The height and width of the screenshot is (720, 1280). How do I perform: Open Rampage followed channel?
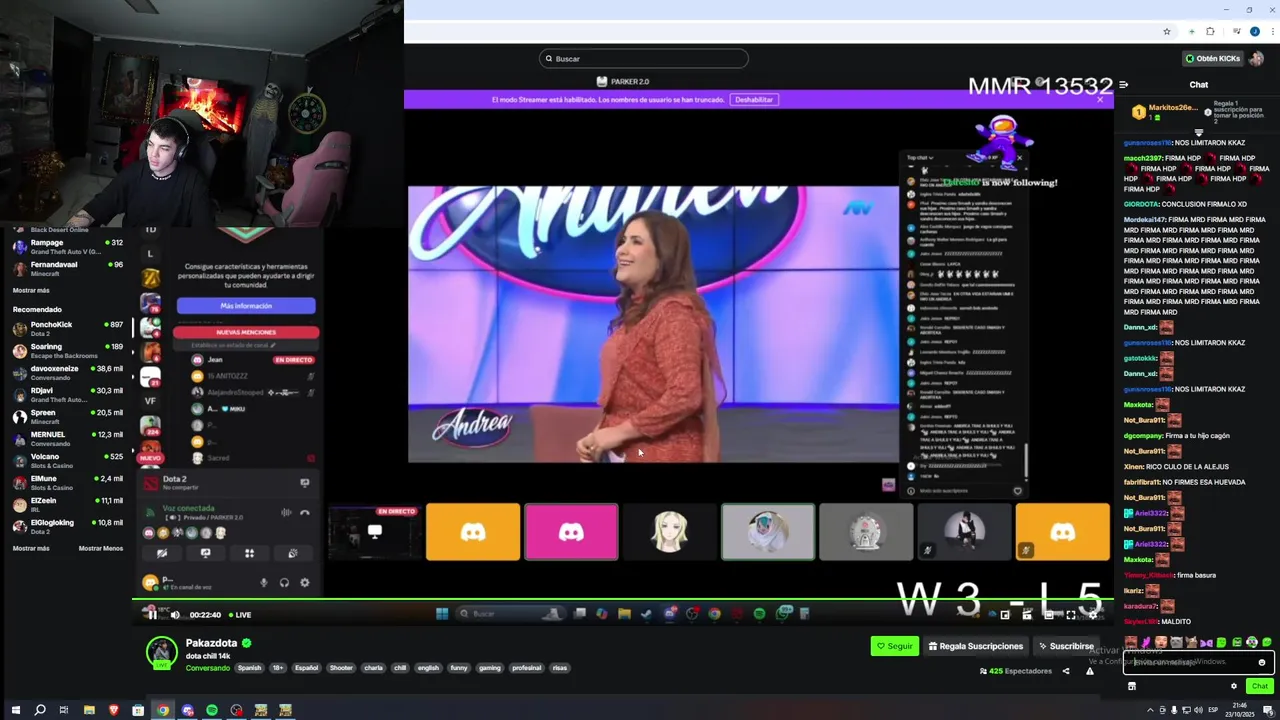point(68,246)
